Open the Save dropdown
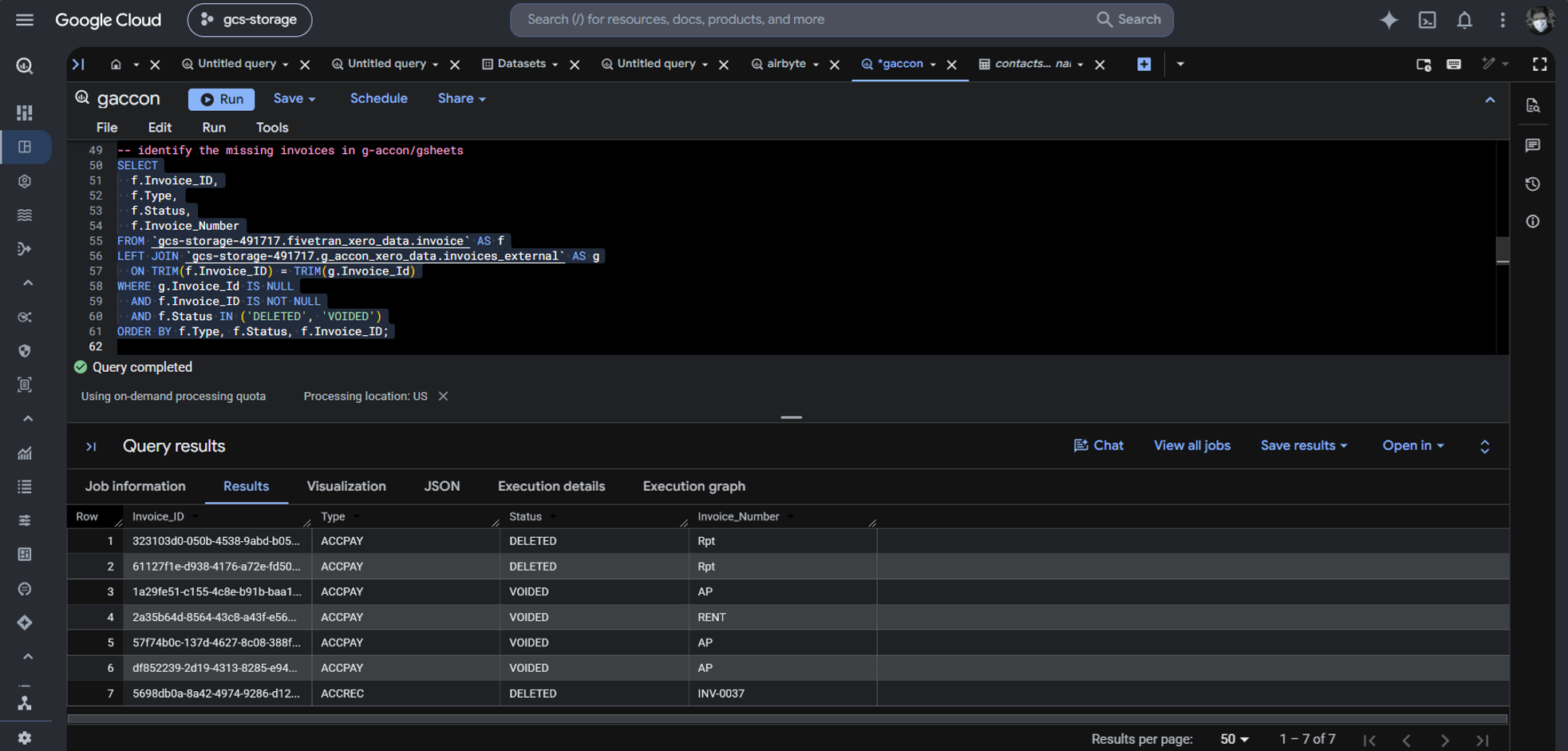 pos(294,98)
